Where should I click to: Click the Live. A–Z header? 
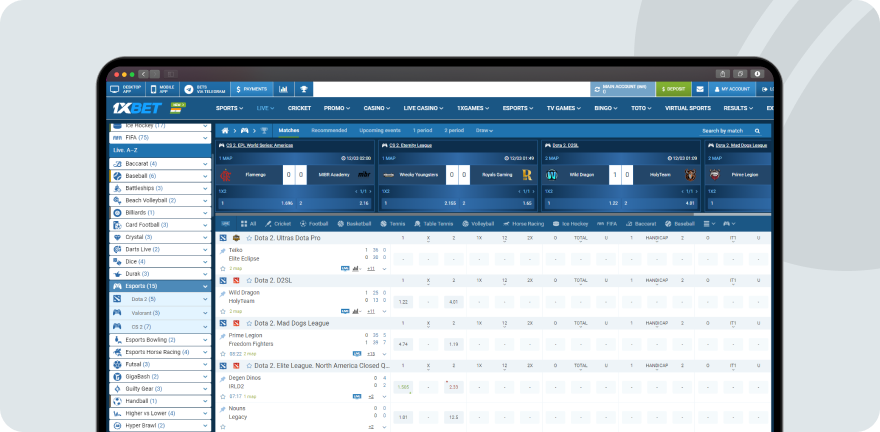(159, 150)
